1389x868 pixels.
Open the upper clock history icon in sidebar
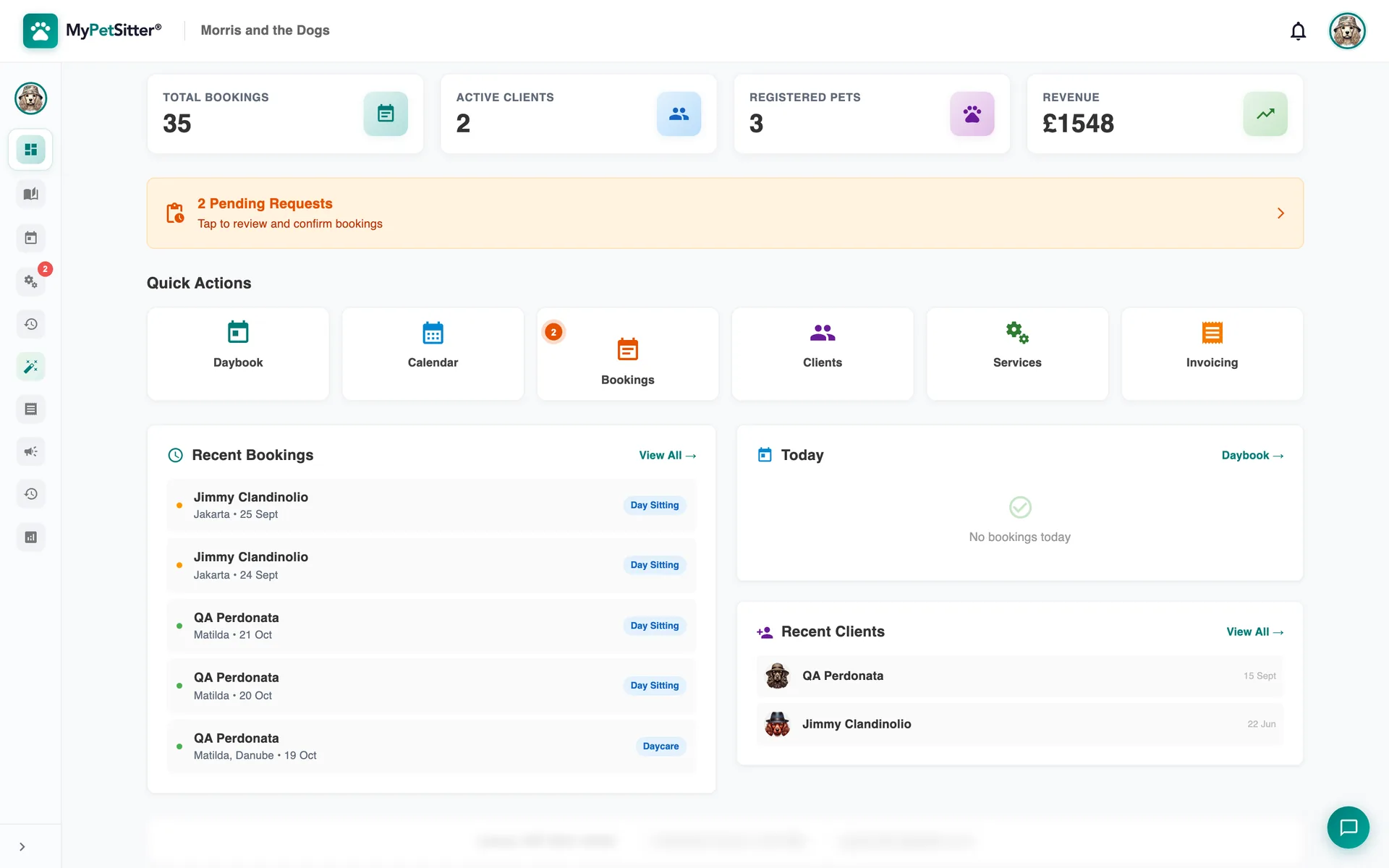coord(30,324)
